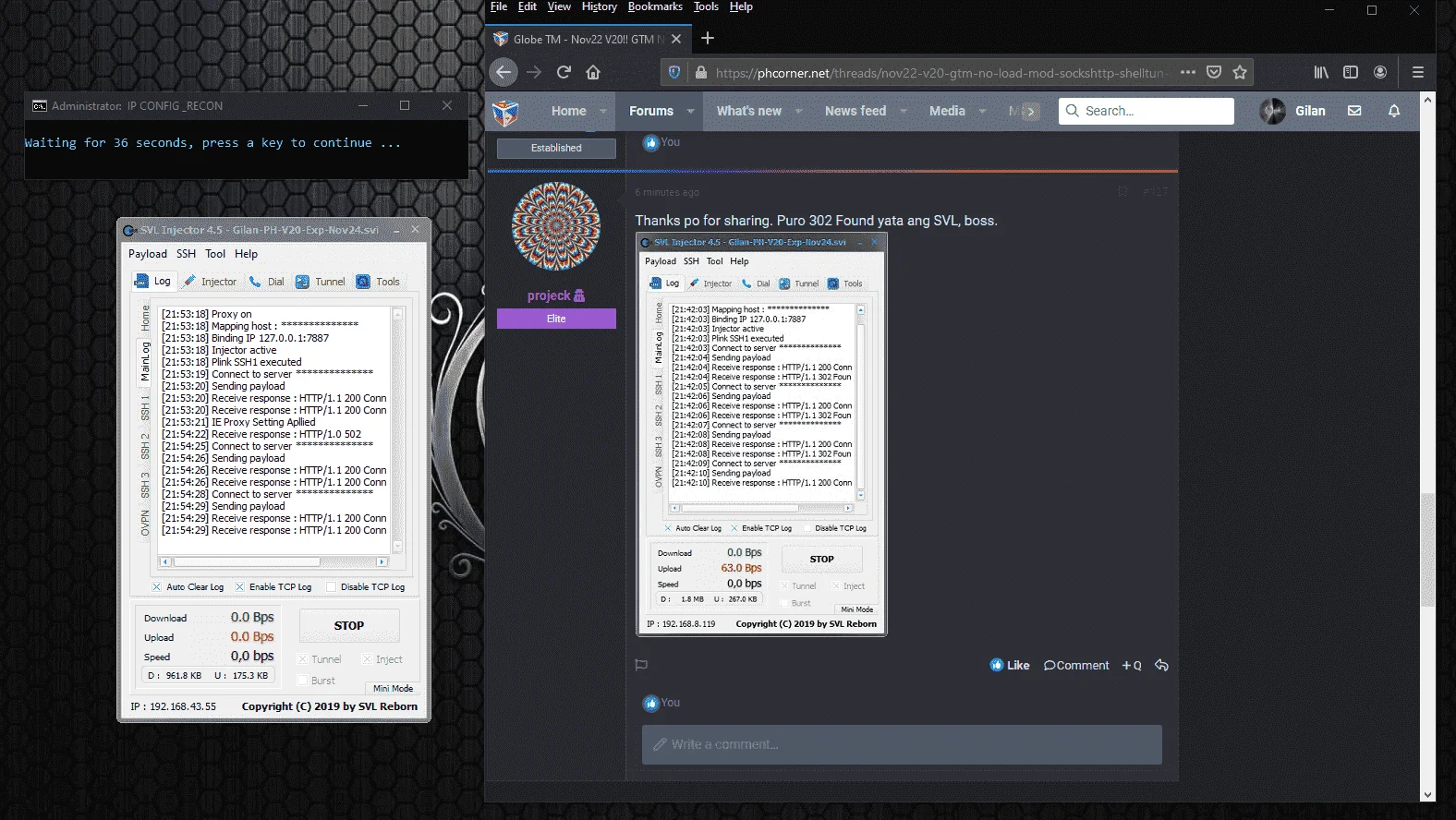Viewport: 1456px width, 820px height.
Task: Open Firefox Bookmarks menu
Action: pyautogui.click(x=655, y=6)
